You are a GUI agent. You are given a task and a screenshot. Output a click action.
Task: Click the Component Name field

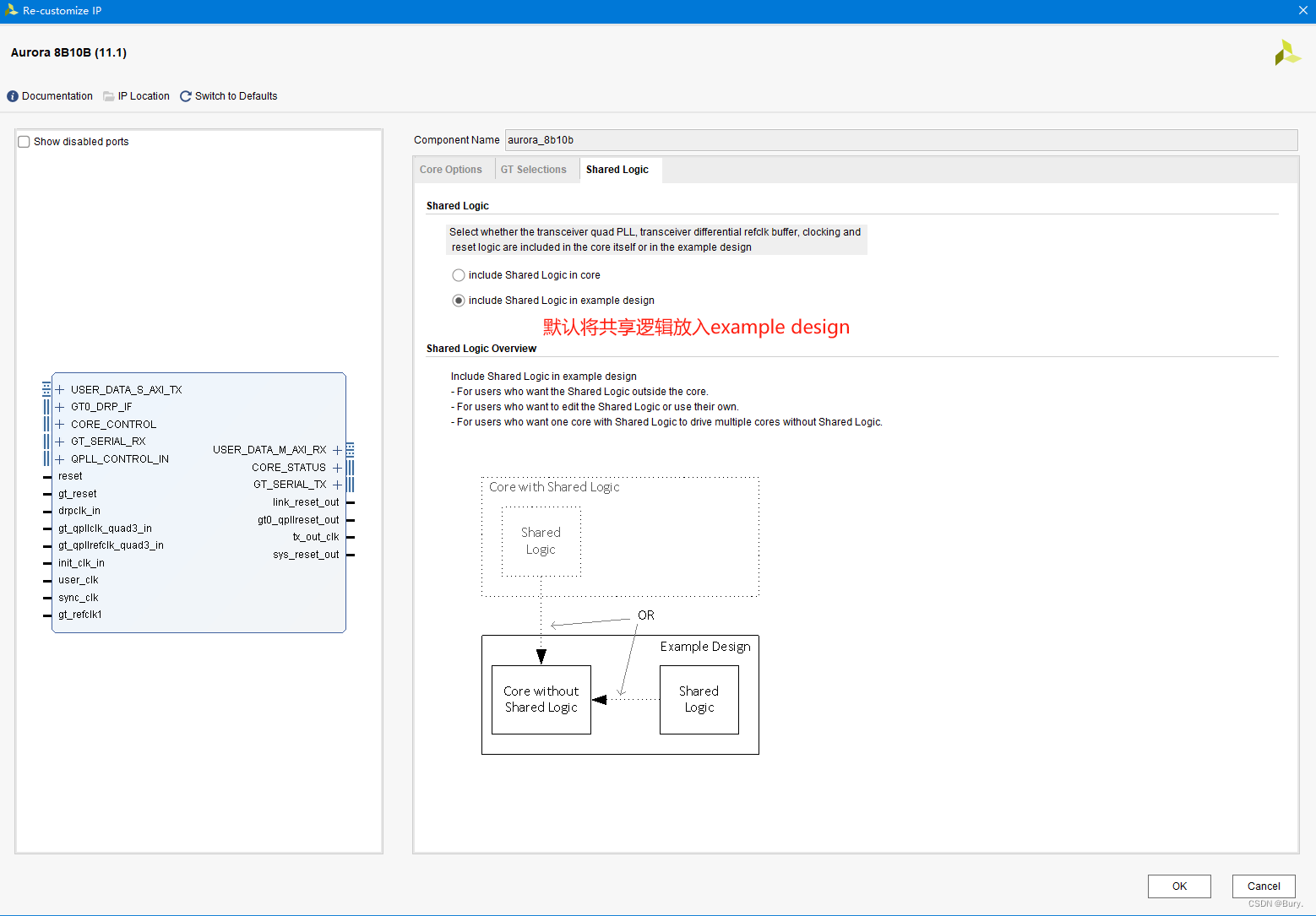901,140
